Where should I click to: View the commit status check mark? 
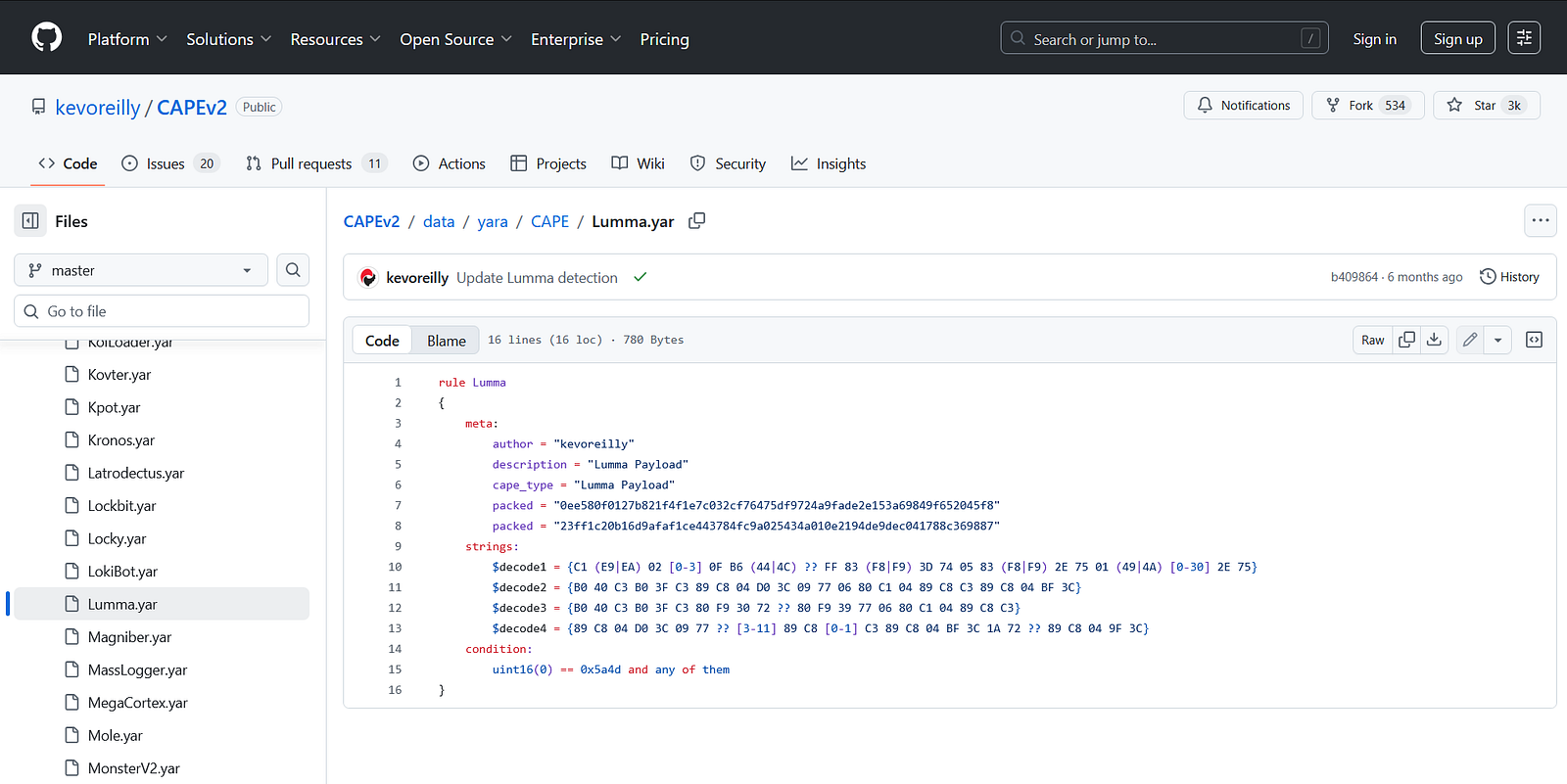641,277
